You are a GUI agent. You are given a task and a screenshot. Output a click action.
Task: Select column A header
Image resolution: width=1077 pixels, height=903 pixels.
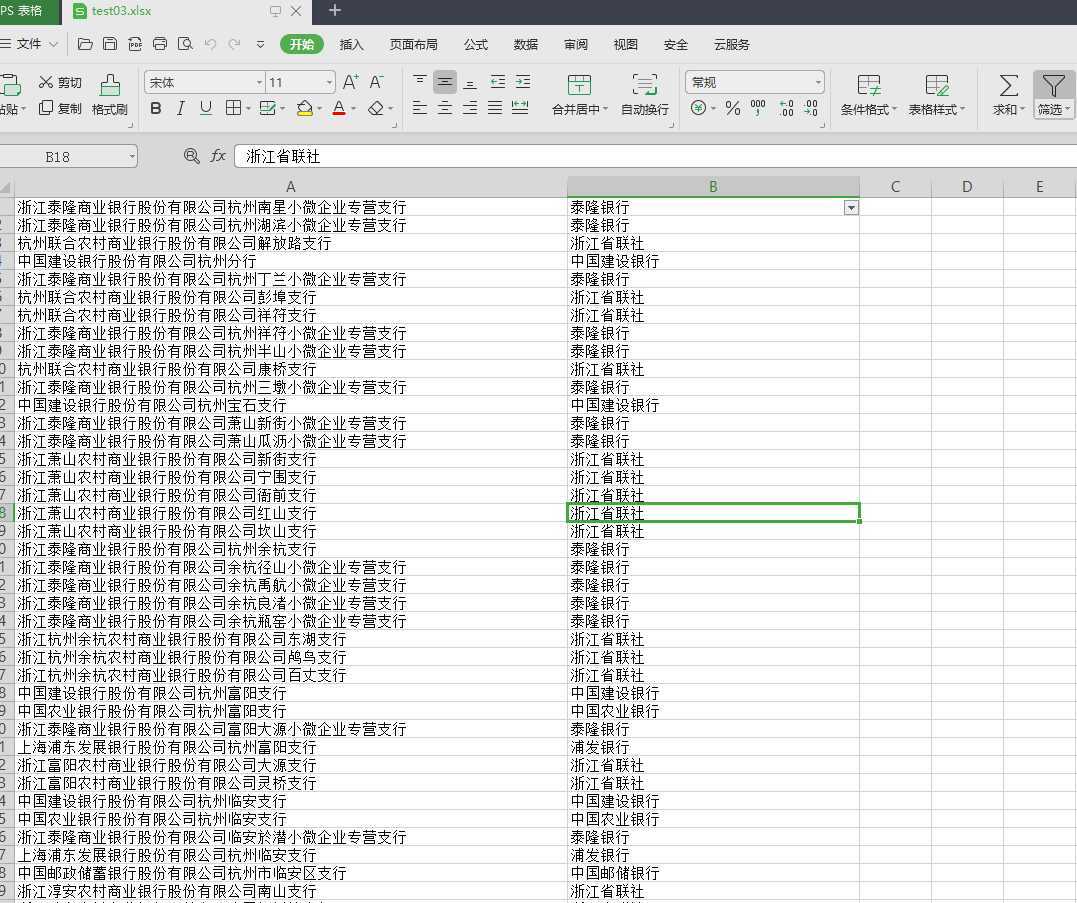291,187
